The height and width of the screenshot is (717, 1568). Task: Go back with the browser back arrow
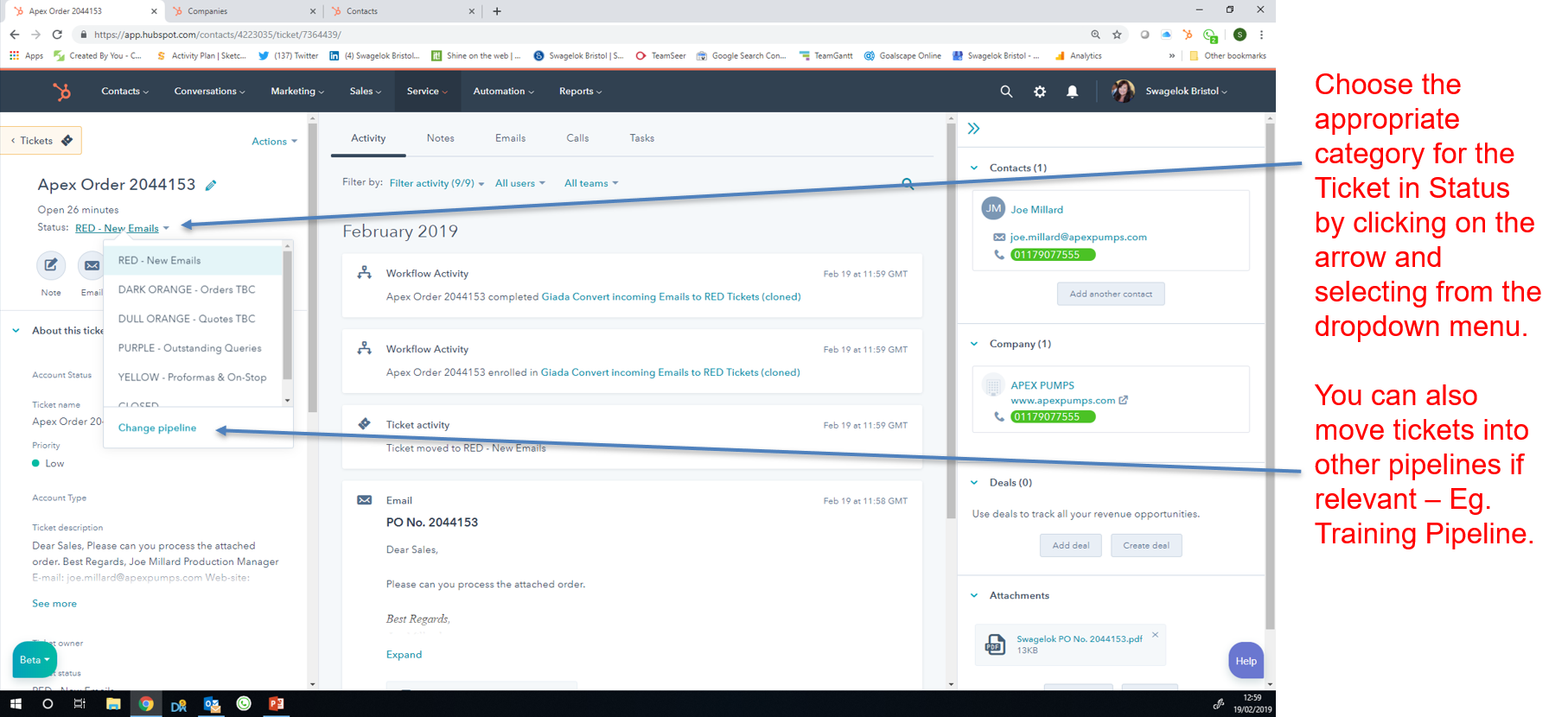point(15,35)
